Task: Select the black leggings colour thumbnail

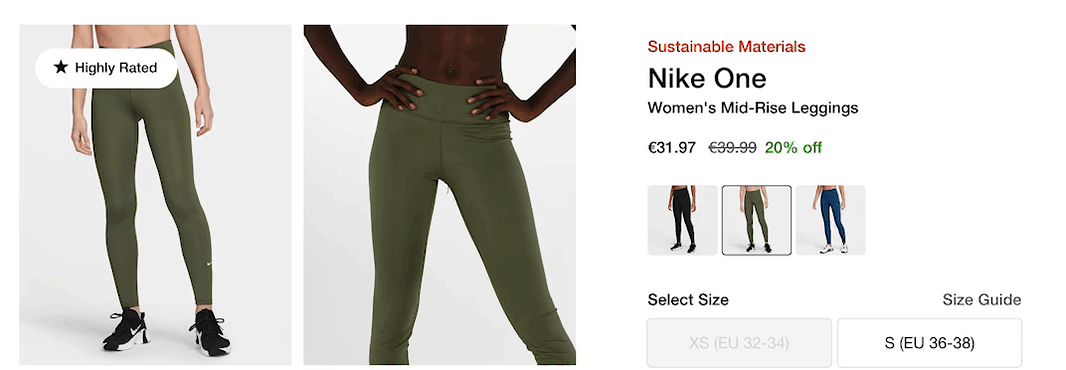Action: [682, 220]
